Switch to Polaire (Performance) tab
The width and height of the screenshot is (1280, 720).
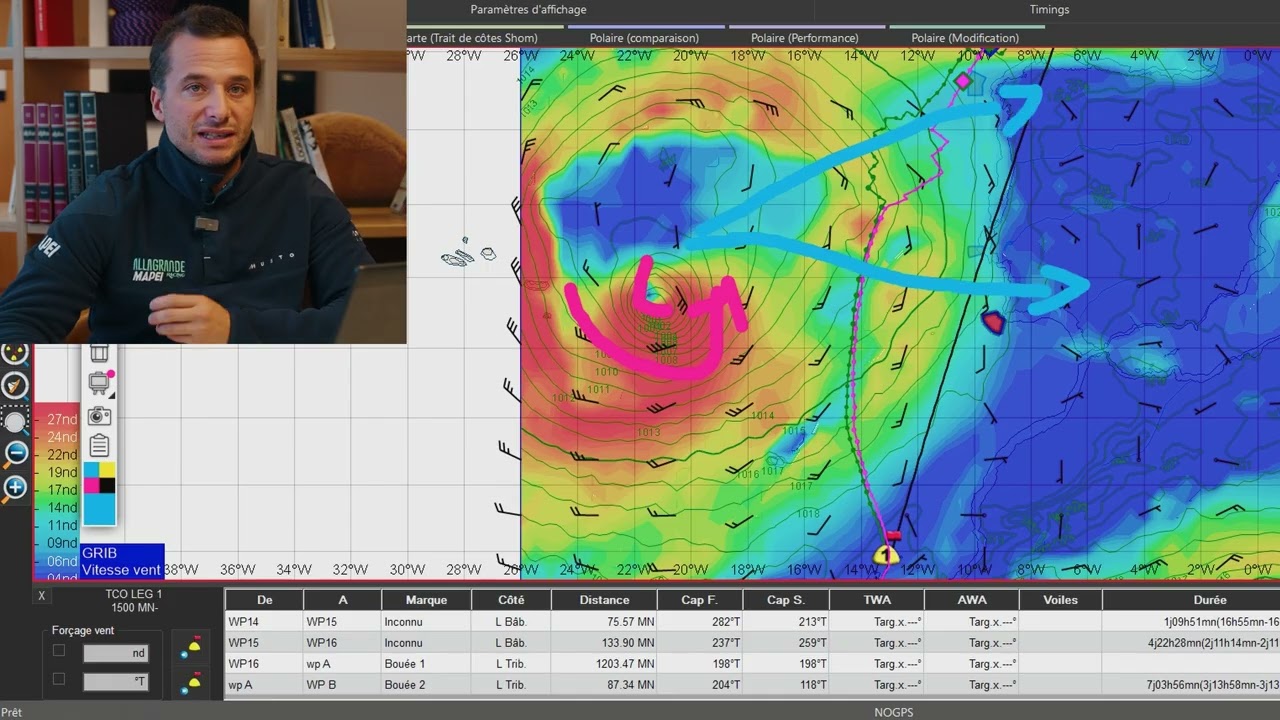click(804, 38)
